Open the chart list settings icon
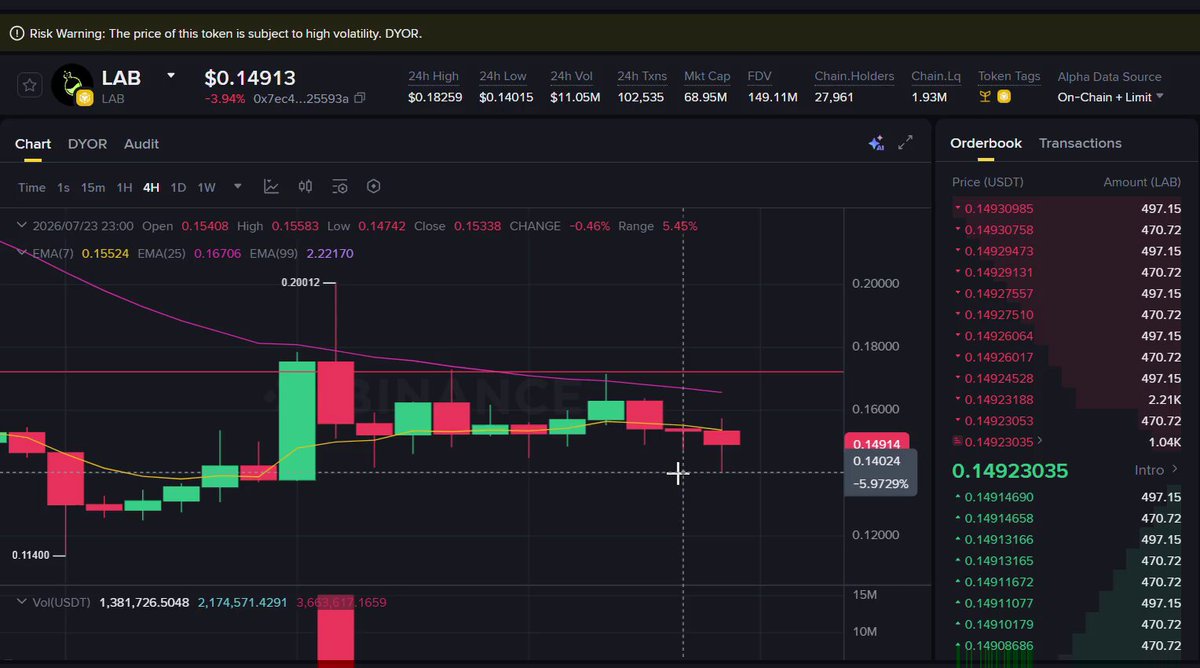 (340, 187)
